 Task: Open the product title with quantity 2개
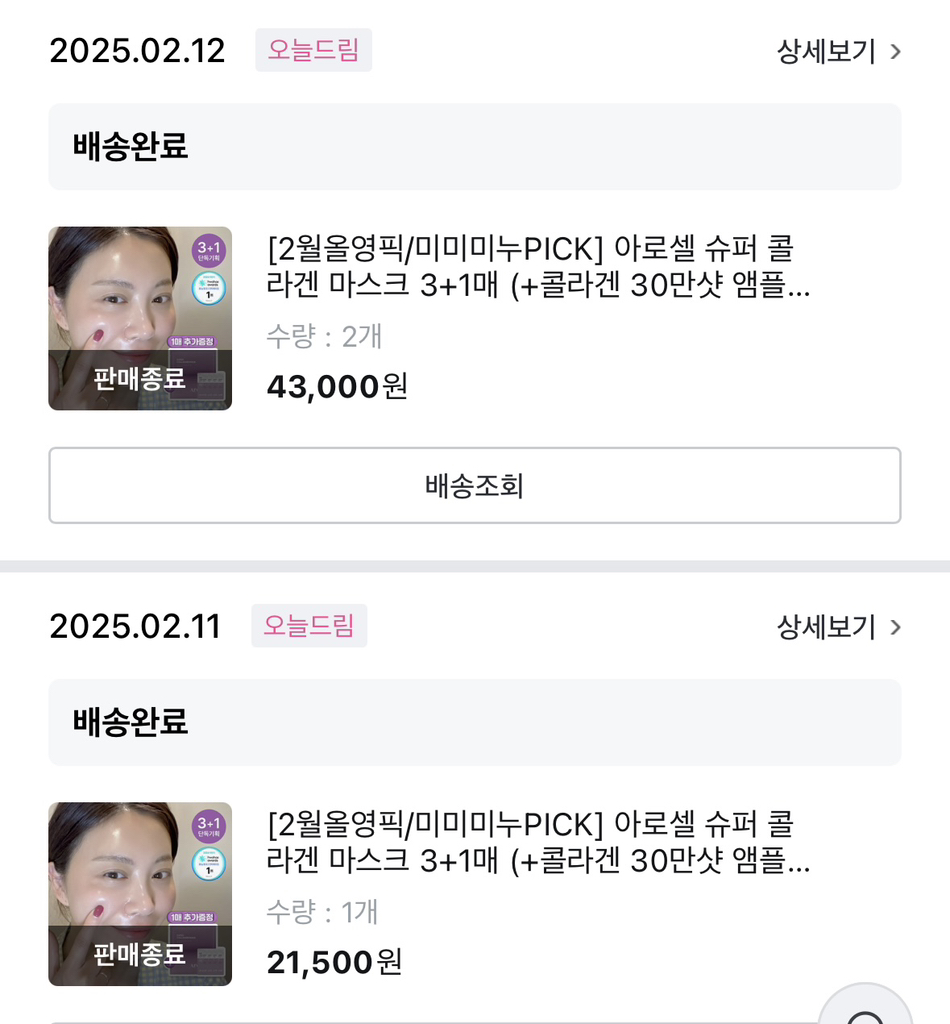pos(538,266)
